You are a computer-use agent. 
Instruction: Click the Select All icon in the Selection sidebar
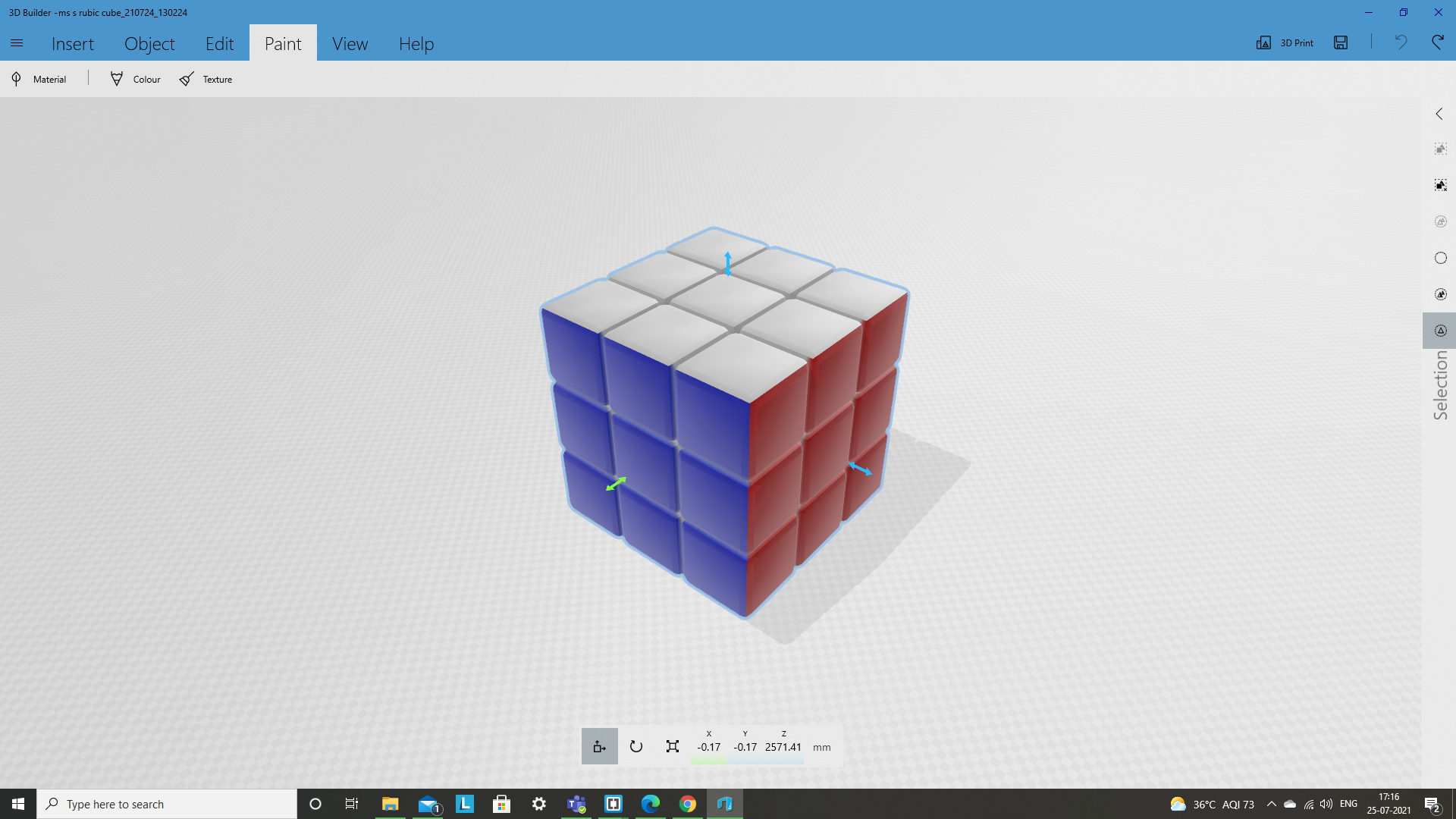coord(1440,149)
